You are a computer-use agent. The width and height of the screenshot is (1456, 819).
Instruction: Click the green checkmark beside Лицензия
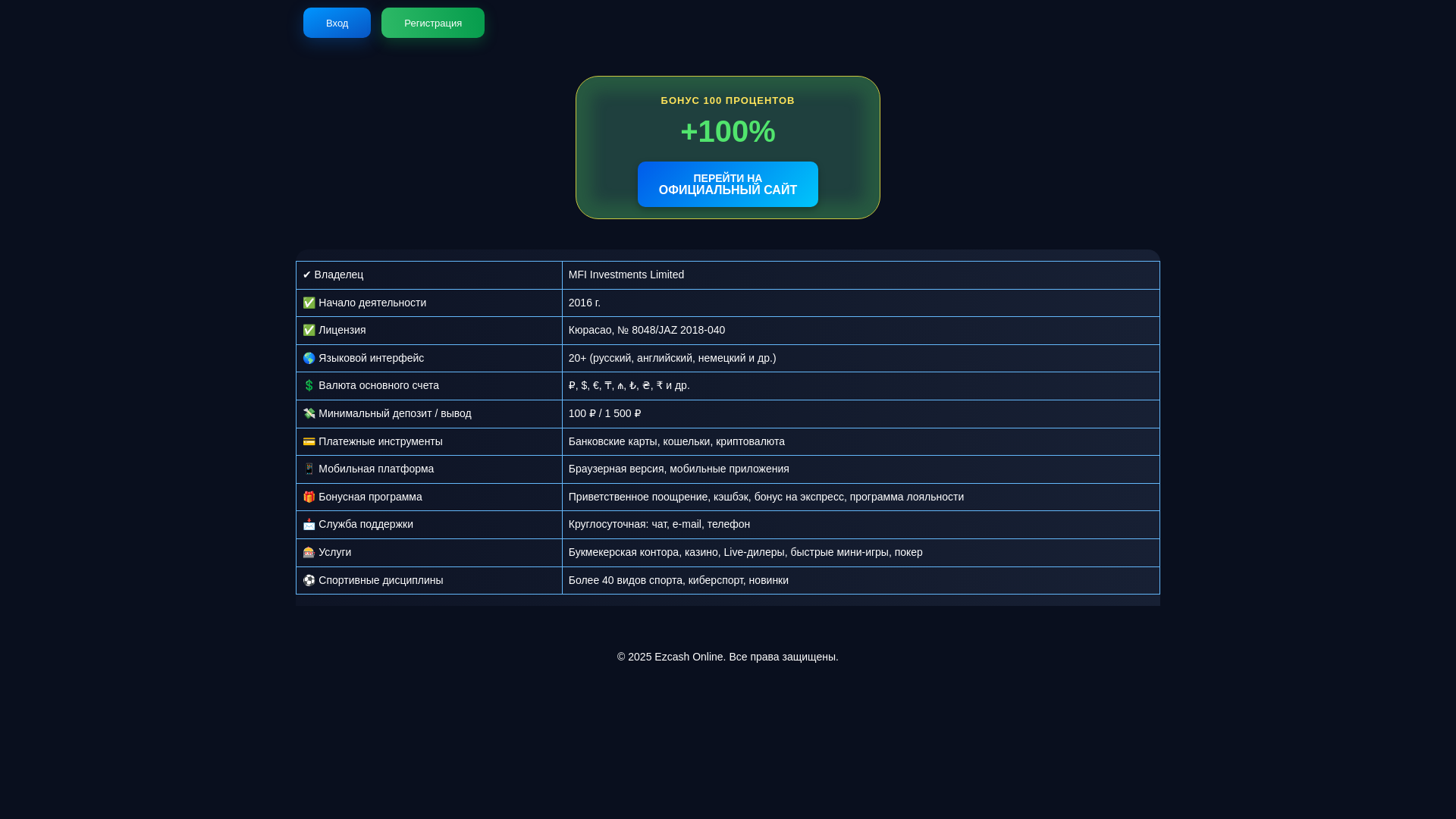click(309, 330)
